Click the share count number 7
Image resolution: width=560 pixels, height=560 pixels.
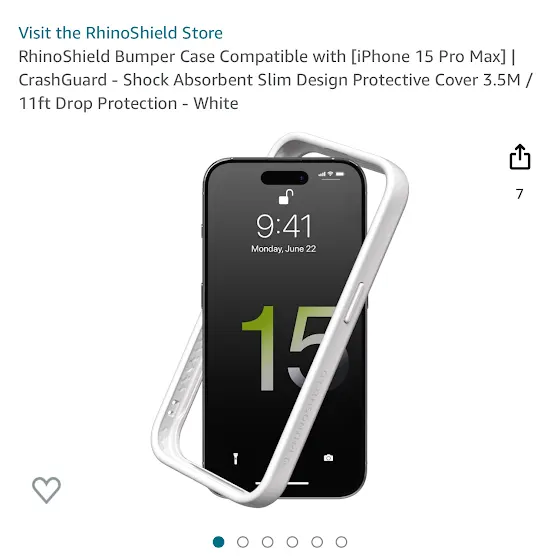520,194
